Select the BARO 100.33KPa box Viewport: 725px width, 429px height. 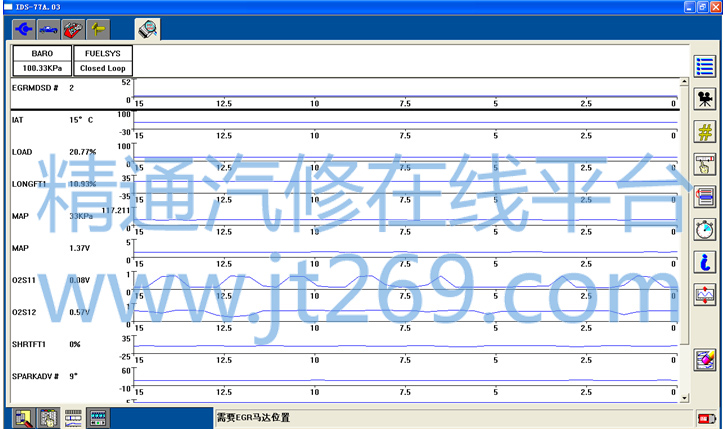click(42, 61)
